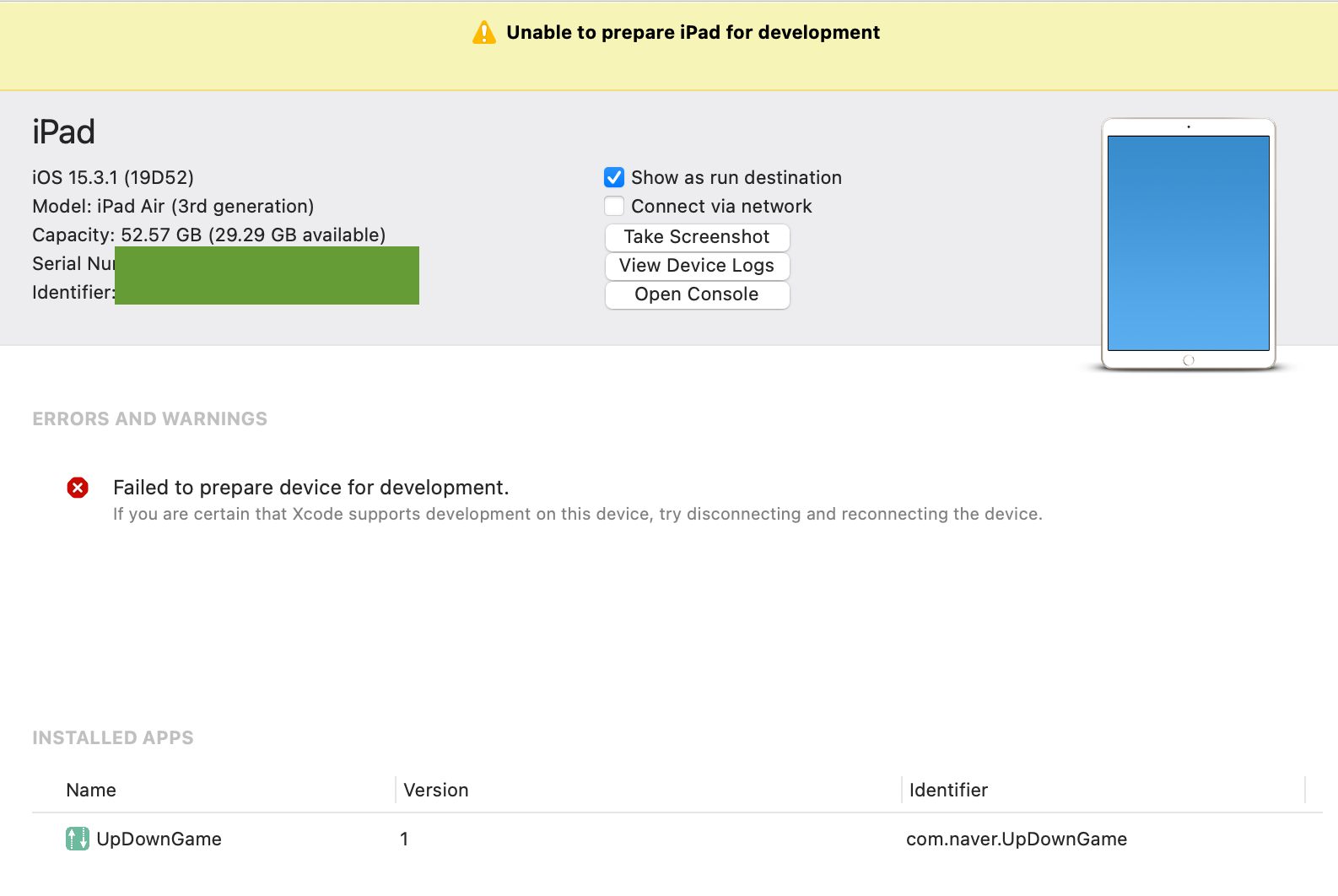Click 'Failed to prepare device for development.' message
Image resolution: width=1338 pixels, height=896 pixels.
310,488
